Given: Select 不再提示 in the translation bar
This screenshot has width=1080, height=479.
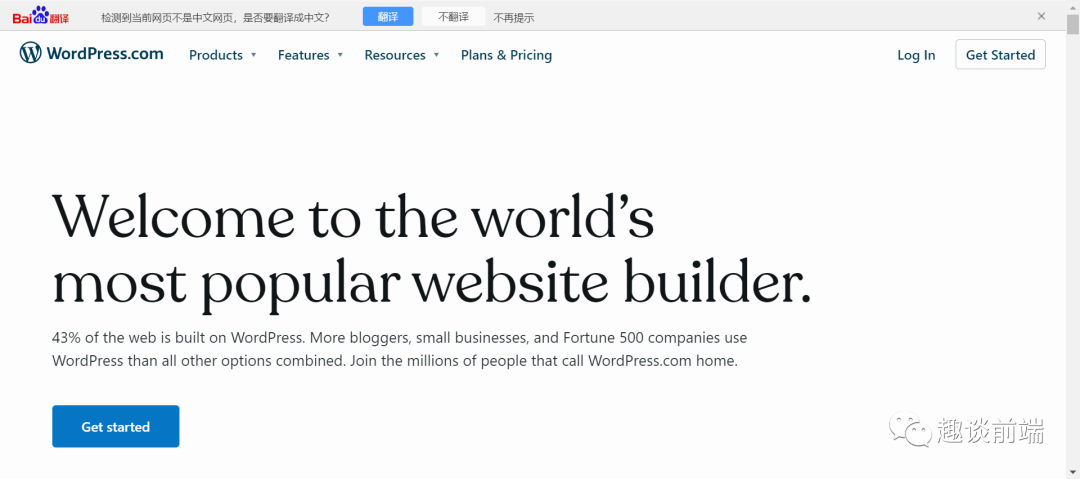Looking at the screenshot, I should pos(514,18).
